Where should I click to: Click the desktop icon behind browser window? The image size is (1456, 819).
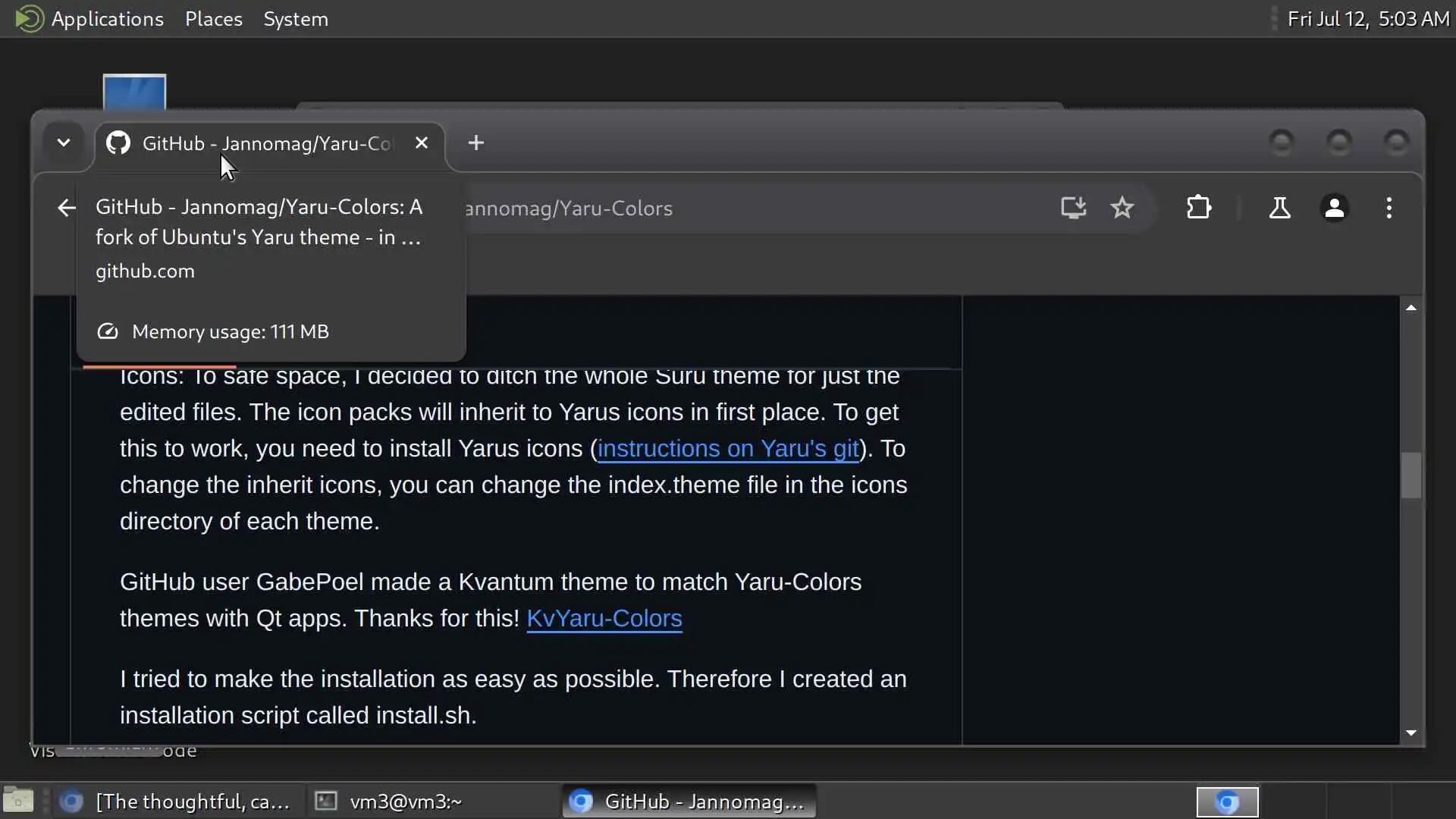(134, 91)
